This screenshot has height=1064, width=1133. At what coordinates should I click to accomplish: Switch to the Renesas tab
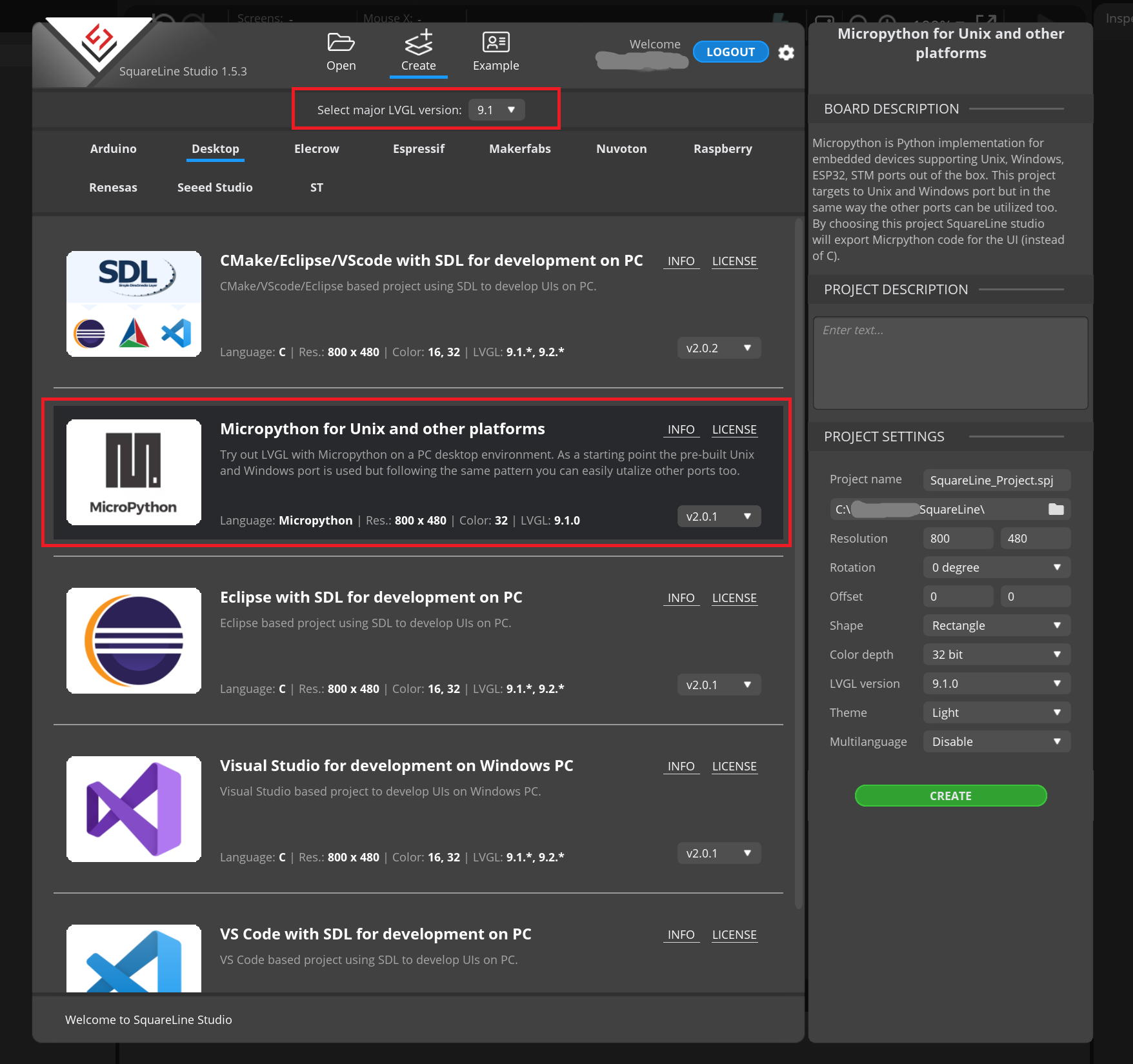[114, 187]
